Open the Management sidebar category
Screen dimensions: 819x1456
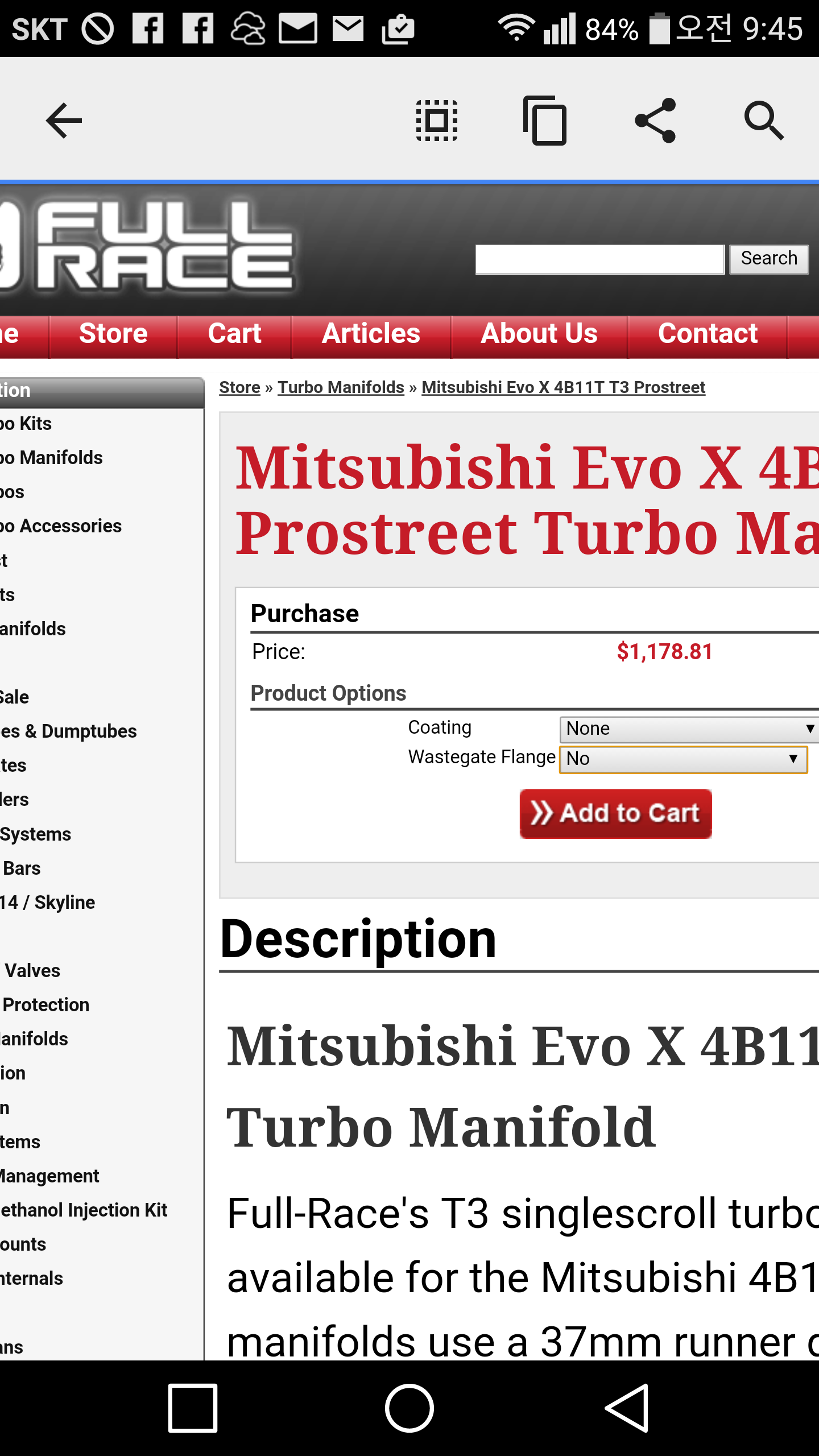[x=49, y=1176]
